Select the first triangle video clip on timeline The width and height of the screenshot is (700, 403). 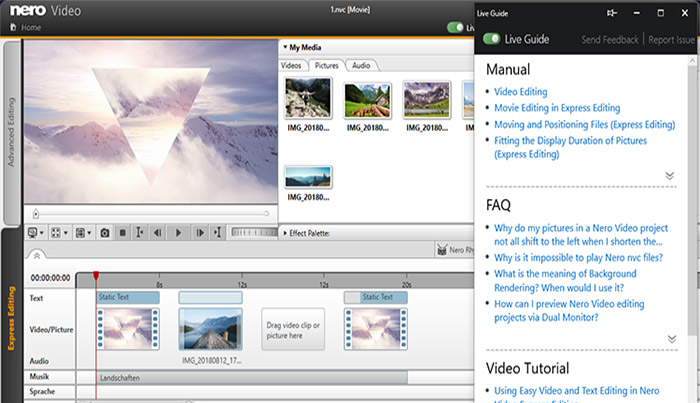click(x=128, y=329)
